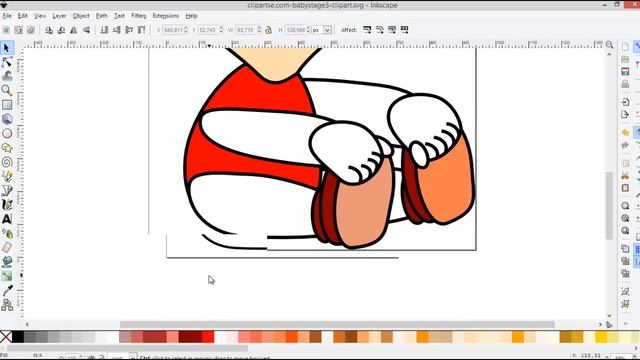Viewport: 640px width, 360px height.
Task: Select the Ellipse tool
Action: pyautogui.click(x=7, y=133)
